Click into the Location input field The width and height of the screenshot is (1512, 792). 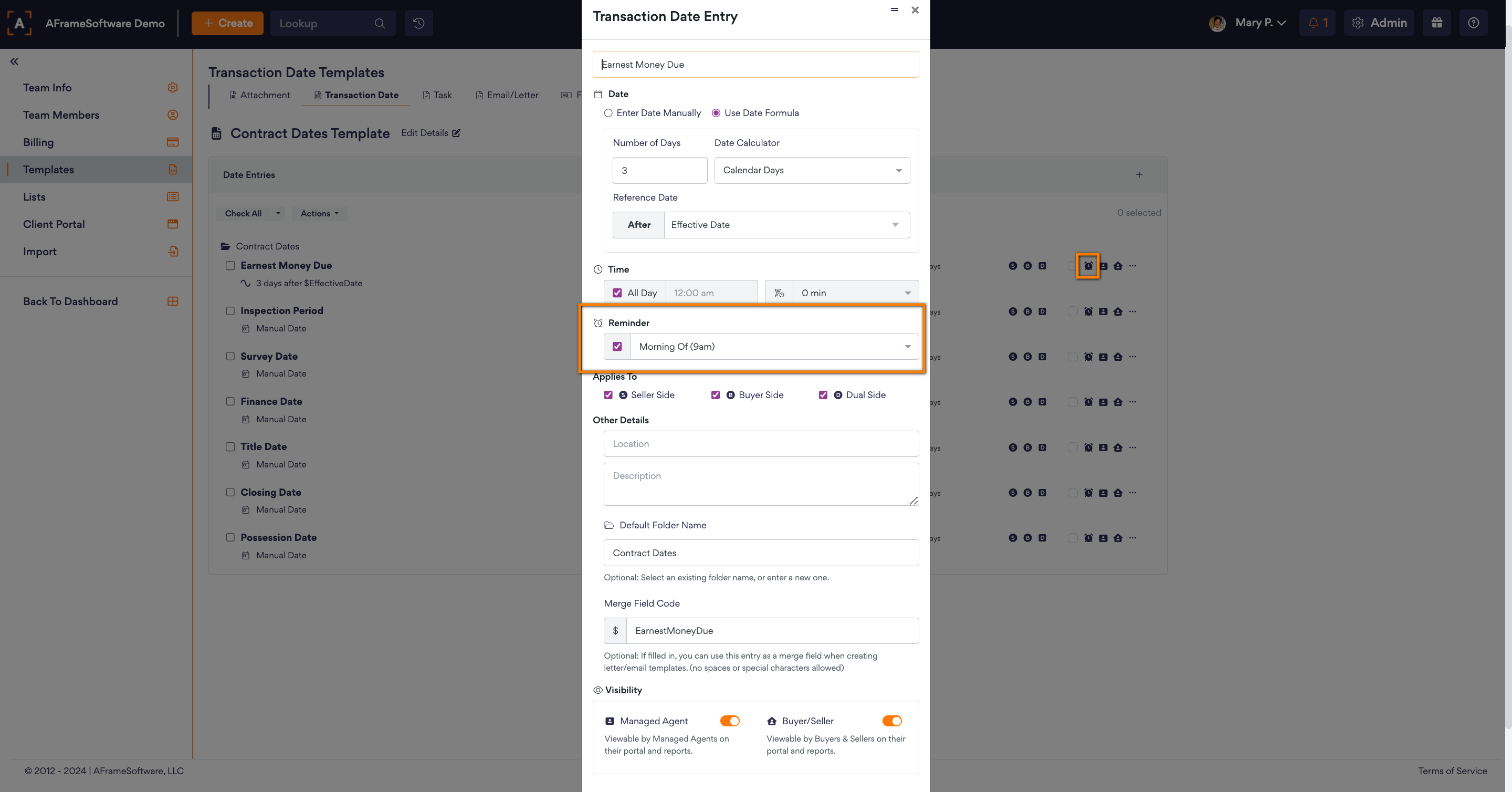(761, 444)
